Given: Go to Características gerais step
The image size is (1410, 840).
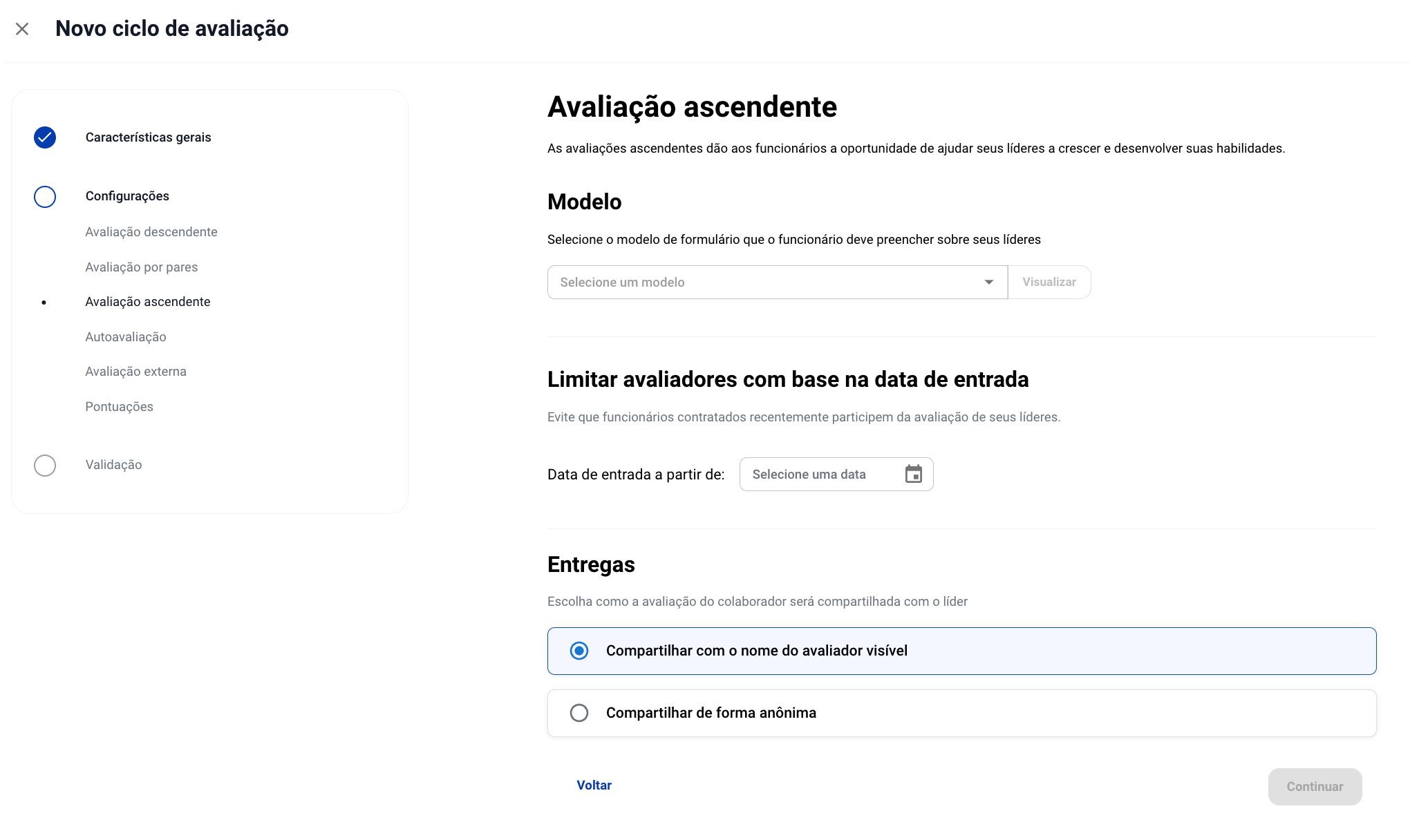Looking at the screenshot, I should [149, 137].
